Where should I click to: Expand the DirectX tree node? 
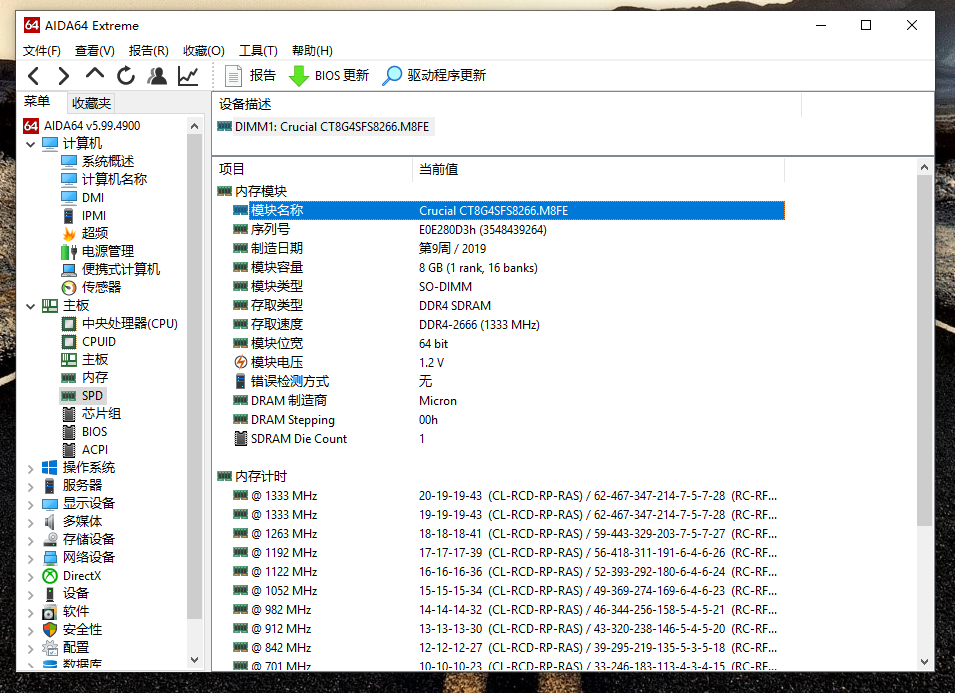pos(30,576)
